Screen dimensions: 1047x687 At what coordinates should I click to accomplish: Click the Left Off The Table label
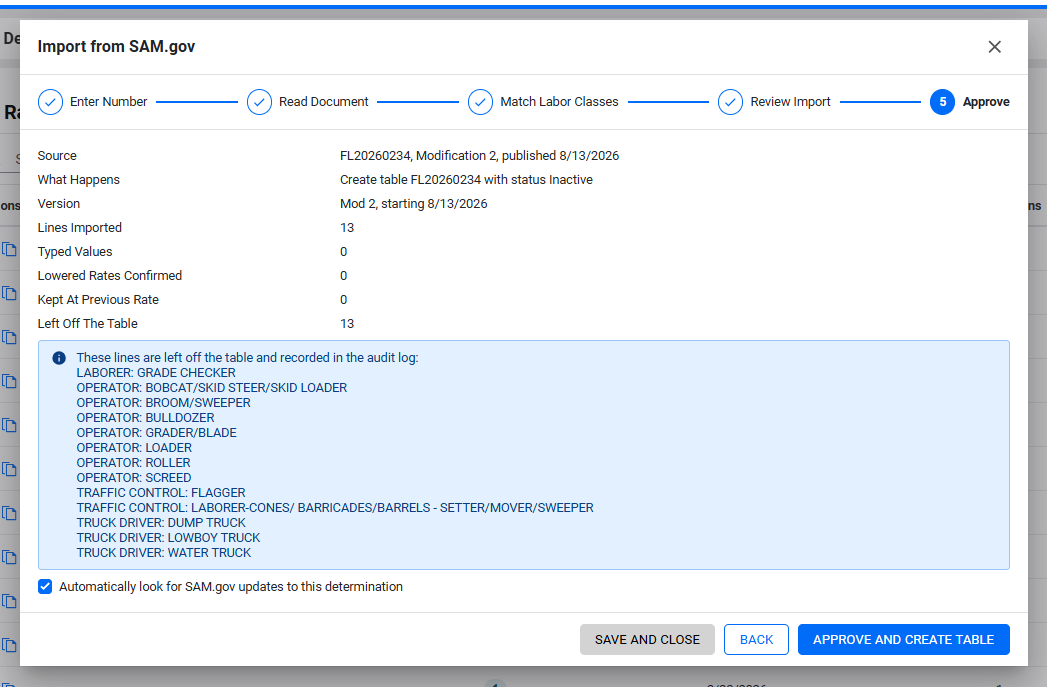87,324
